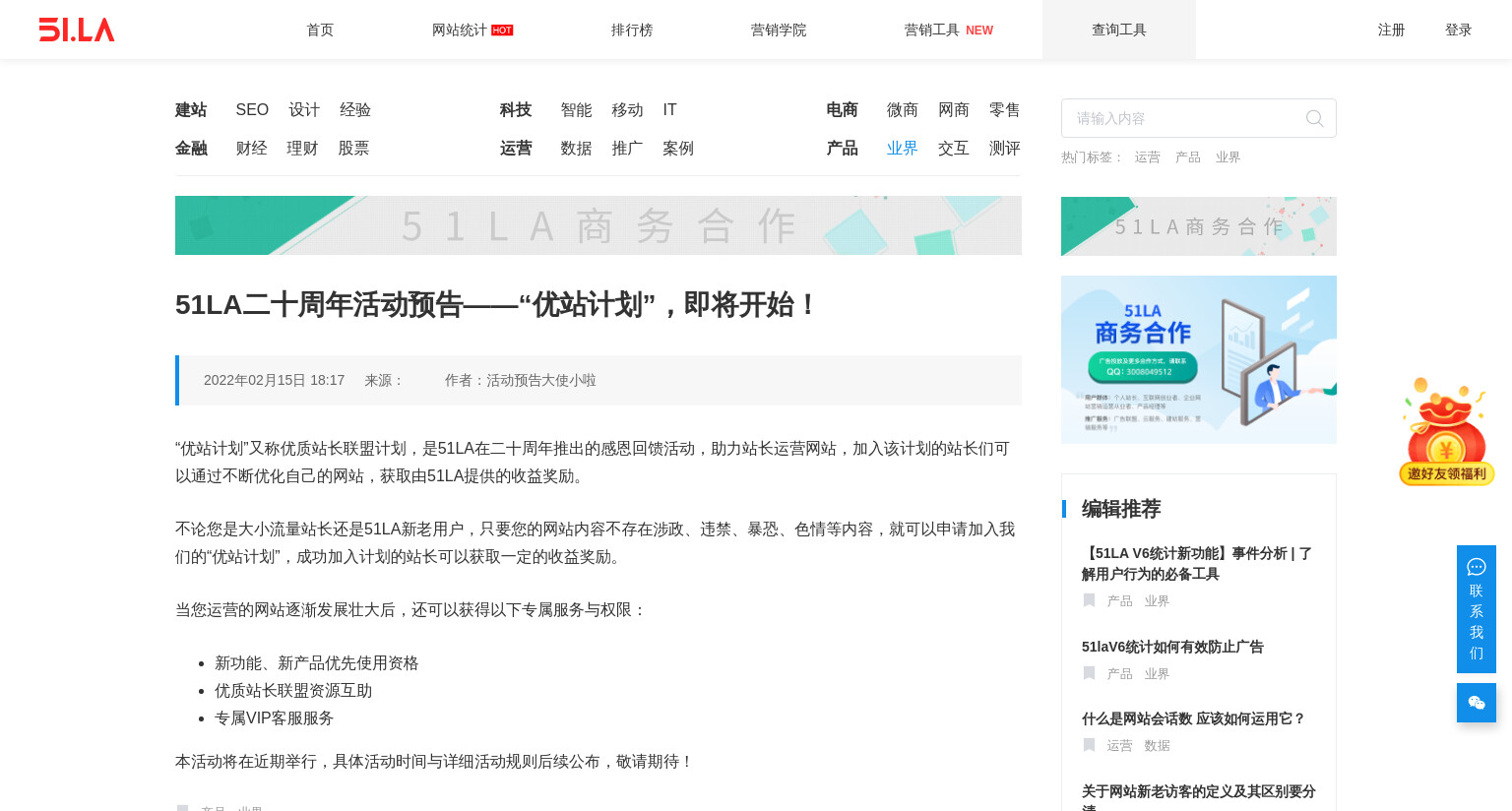The height and width of the screenshot is (811, 1512).
Task: Click bookmark icon under 网站会话数 article
Action: [x=1089, y=745]
